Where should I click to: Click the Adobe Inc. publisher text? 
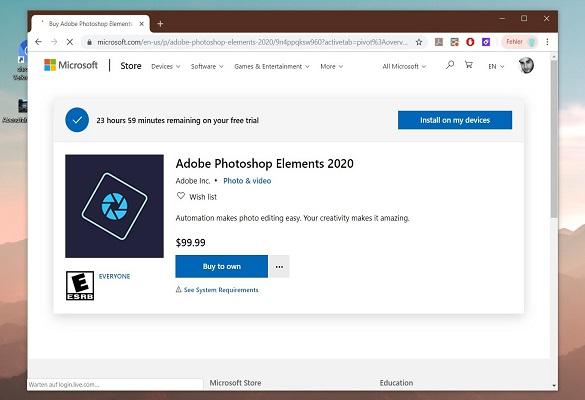(x=193, y=181)
